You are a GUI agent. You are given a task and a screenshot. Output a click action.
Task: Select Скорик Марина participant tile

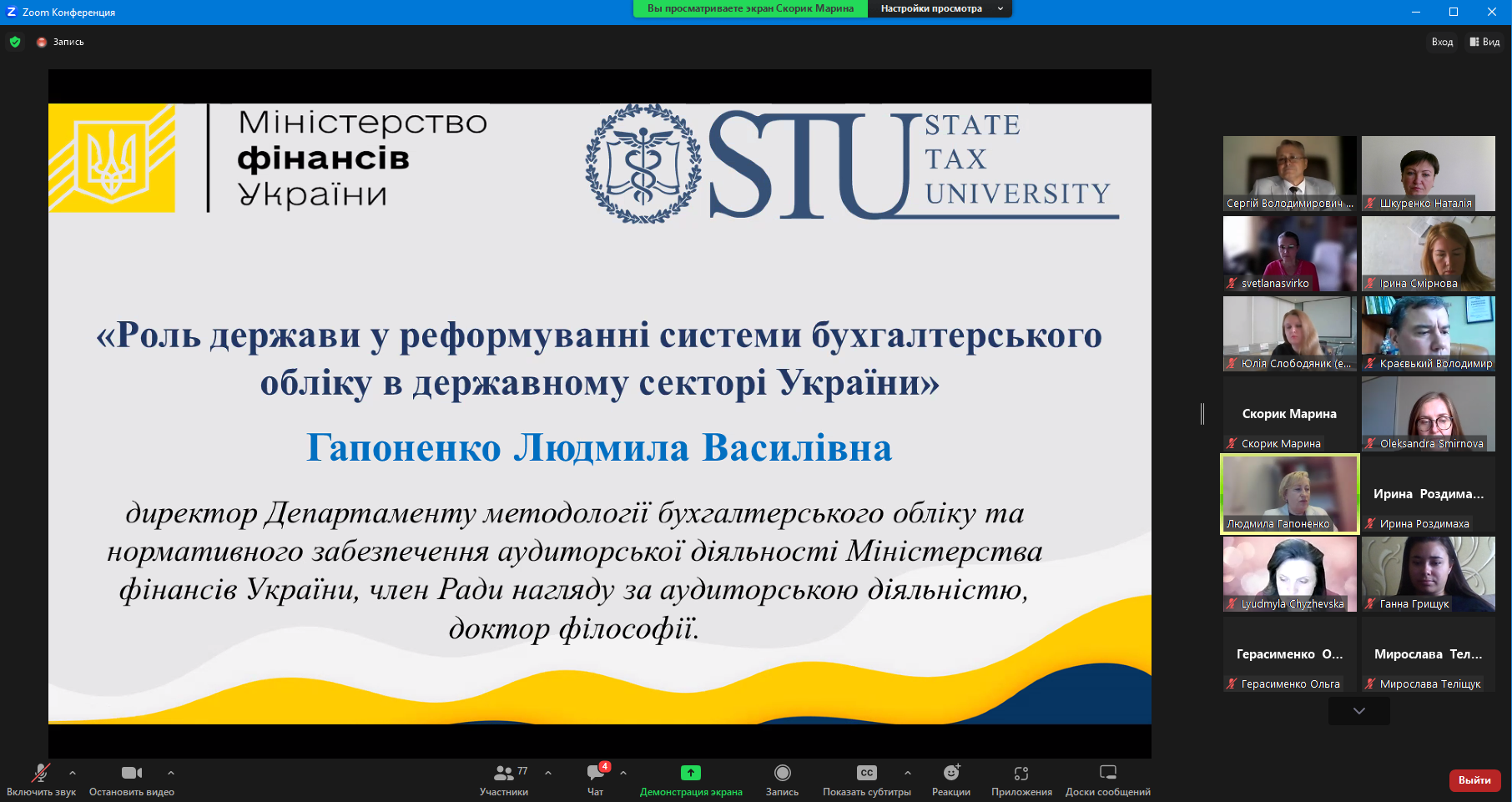pyautogui.click(x=1290, y=414)
